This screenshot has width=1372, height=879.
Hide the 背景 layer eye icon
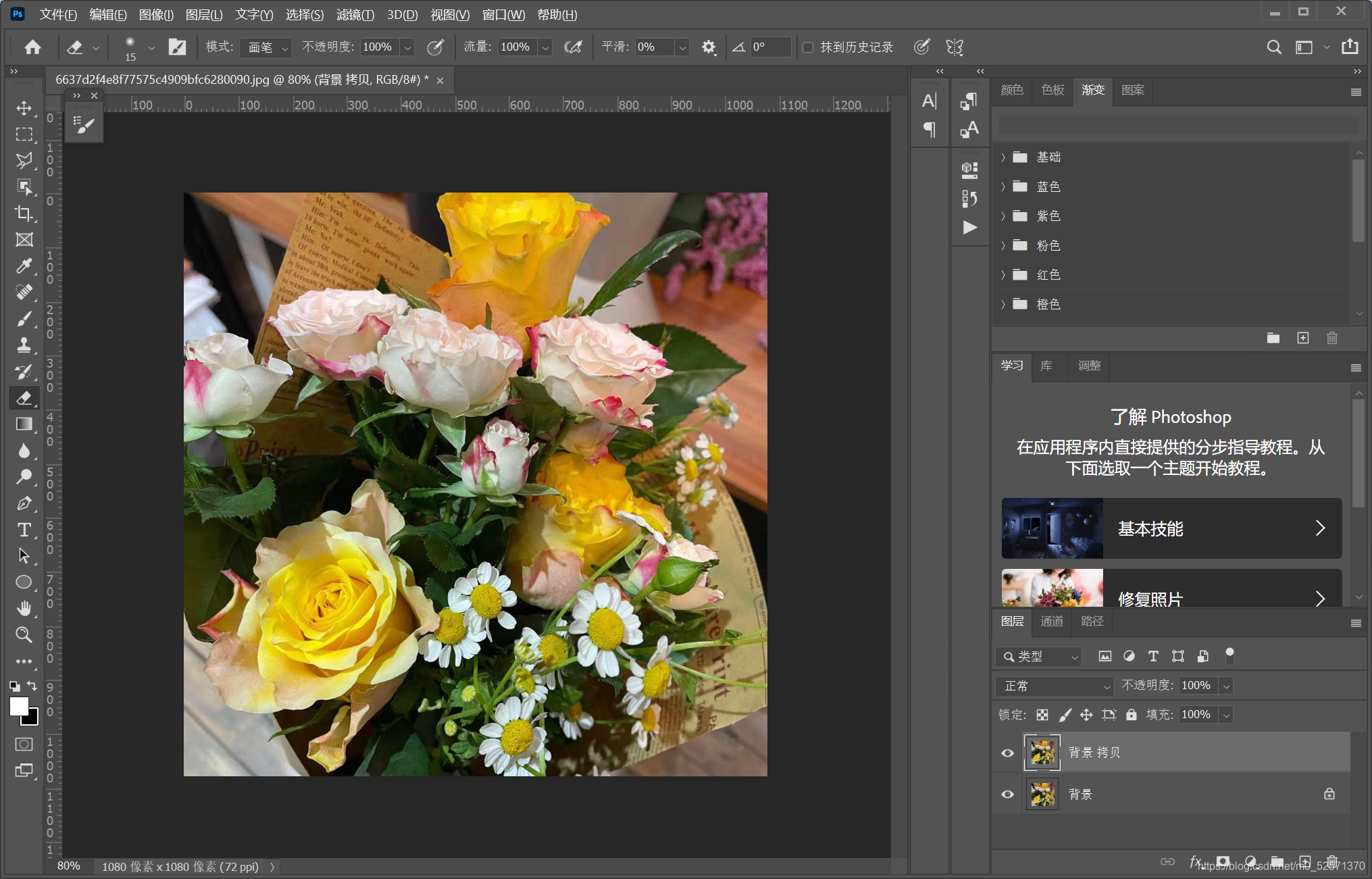pos(1007,795)
